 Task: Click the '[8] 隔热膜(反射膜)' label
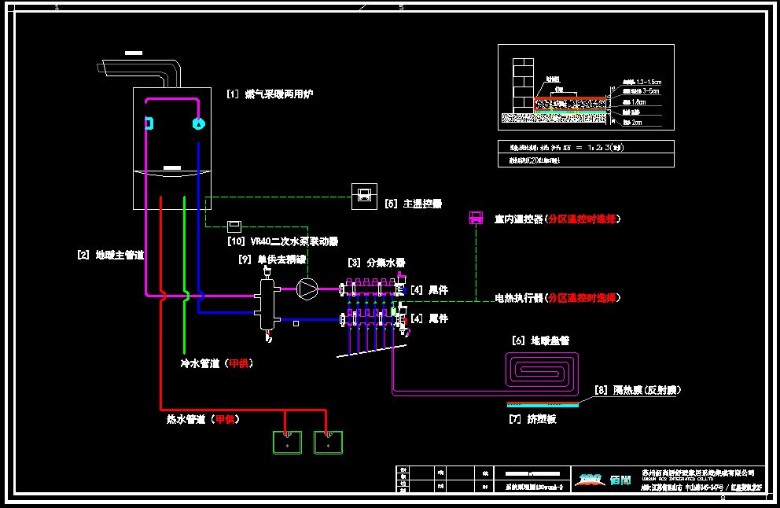click(636, 389)
